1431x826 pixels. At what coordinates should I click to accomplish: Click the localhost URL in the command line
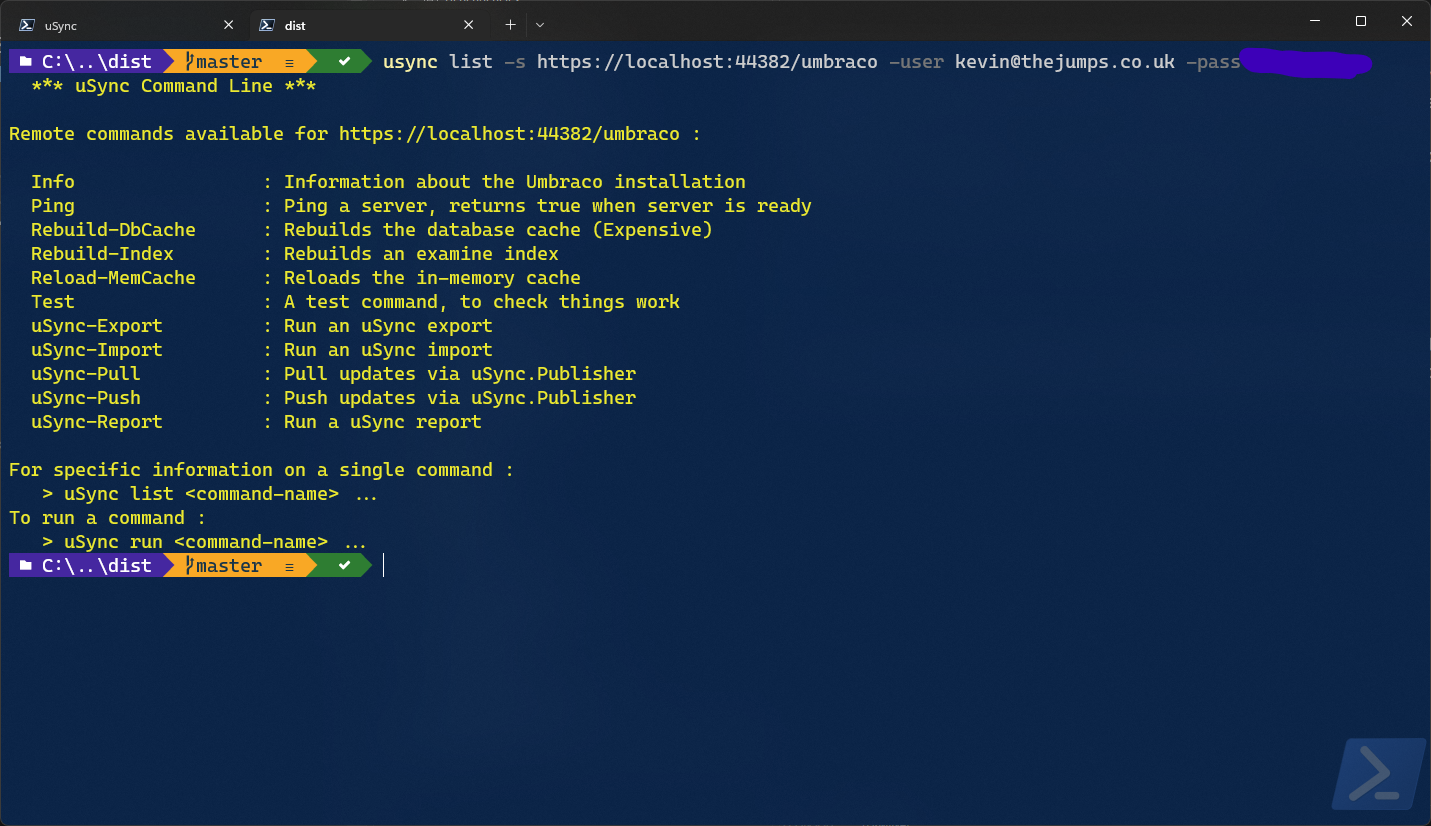point(706,62)
